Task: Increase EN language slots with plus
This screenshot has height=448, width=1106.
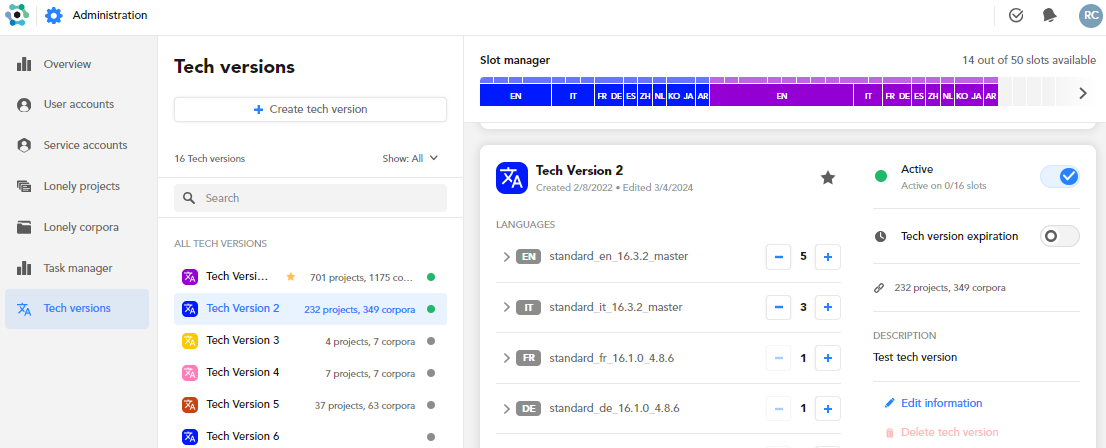Action: [828, 257]
